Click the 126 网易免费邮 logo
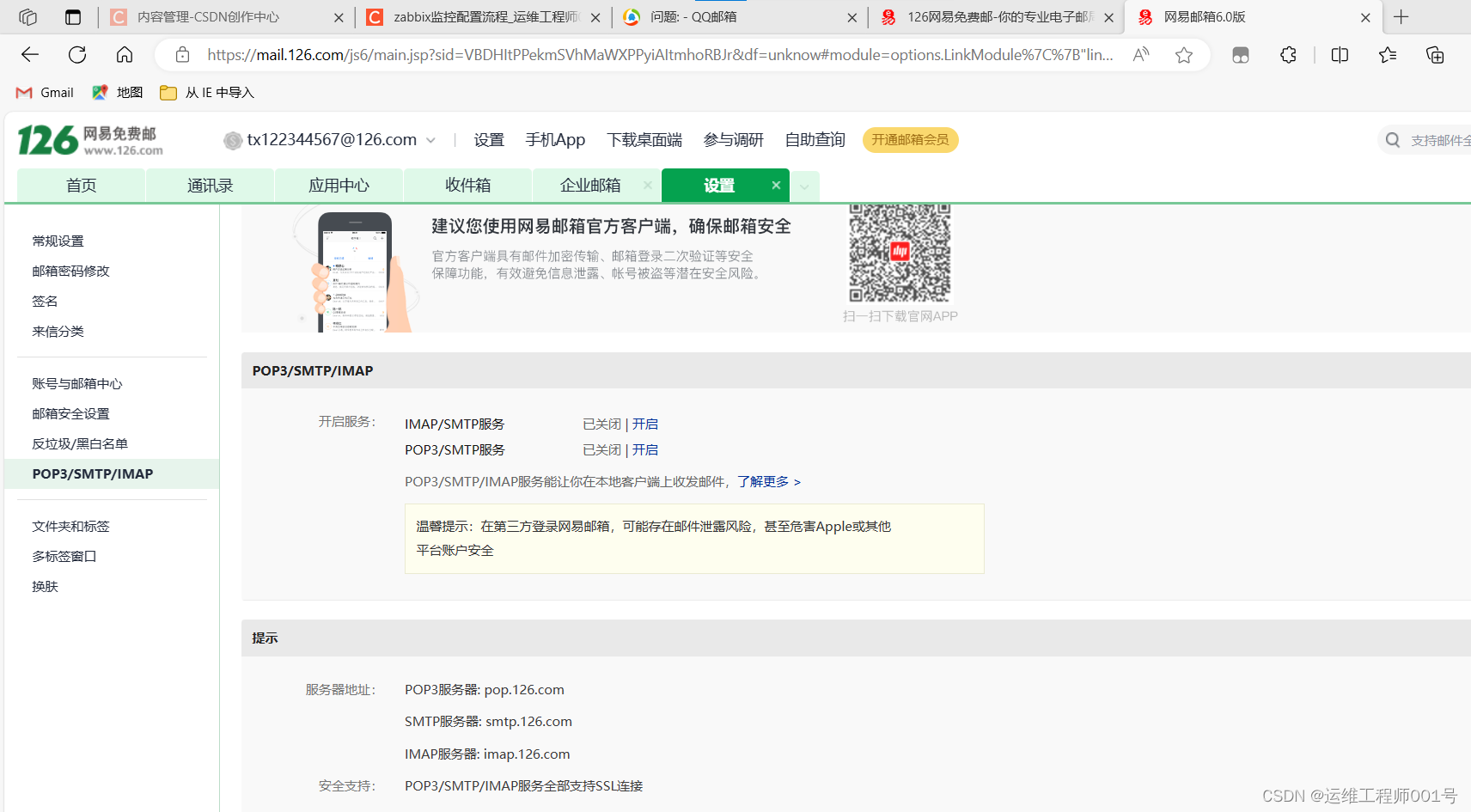 90,140
